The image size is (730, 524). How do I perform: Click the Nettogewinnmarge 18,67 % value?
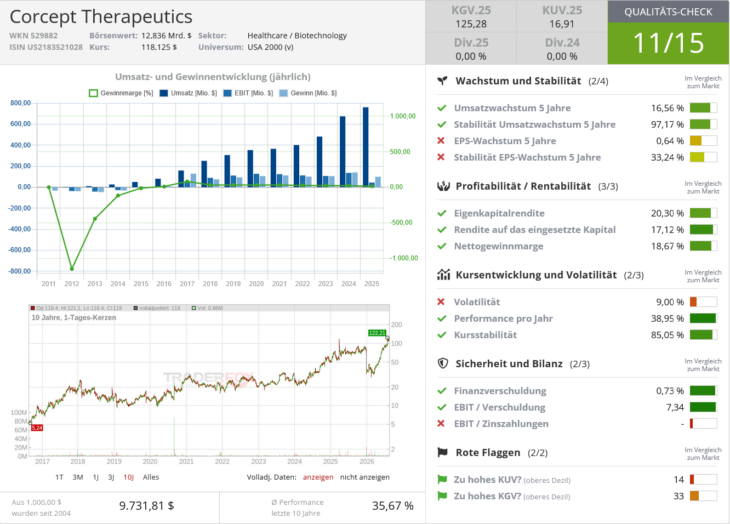point(667,246)
